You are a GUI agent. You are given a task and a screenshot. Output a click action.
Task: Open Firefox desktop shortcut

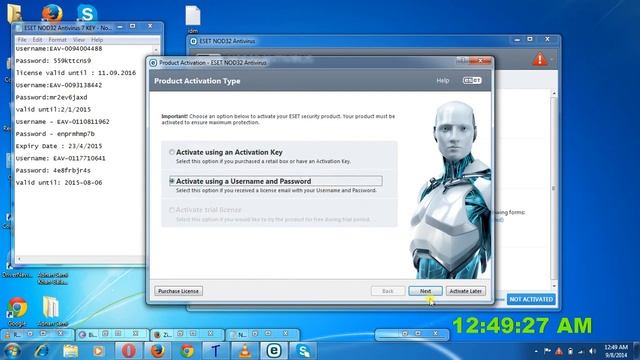pyautogui.click(x=52, y=13)
